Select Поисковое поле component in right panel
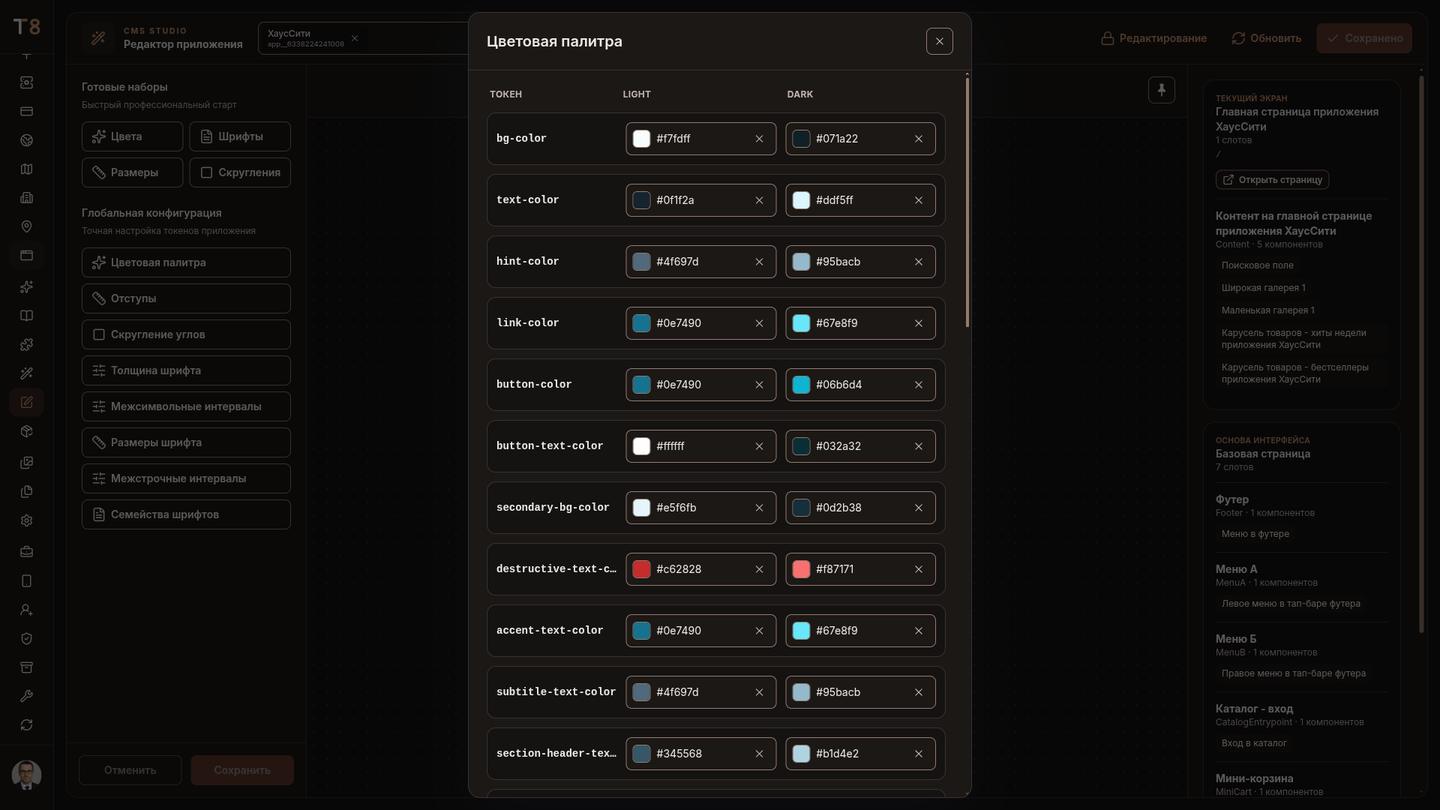The width and height of the screenshot is (1440, 810). pyautogui.click(x=1257, y=266)
